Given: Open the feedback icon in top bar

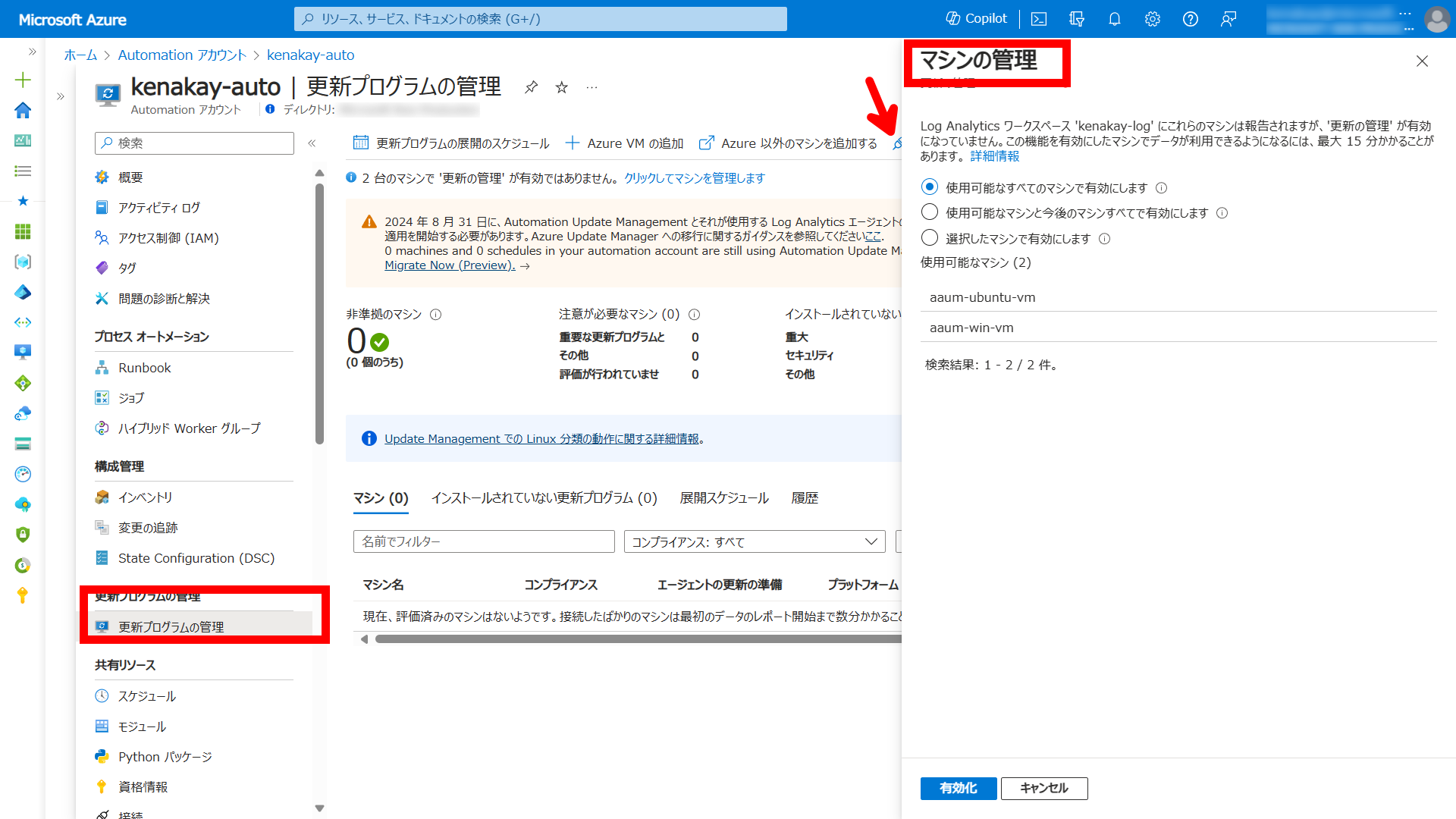Looking at the screenshot, I should tap(1228, 19).
